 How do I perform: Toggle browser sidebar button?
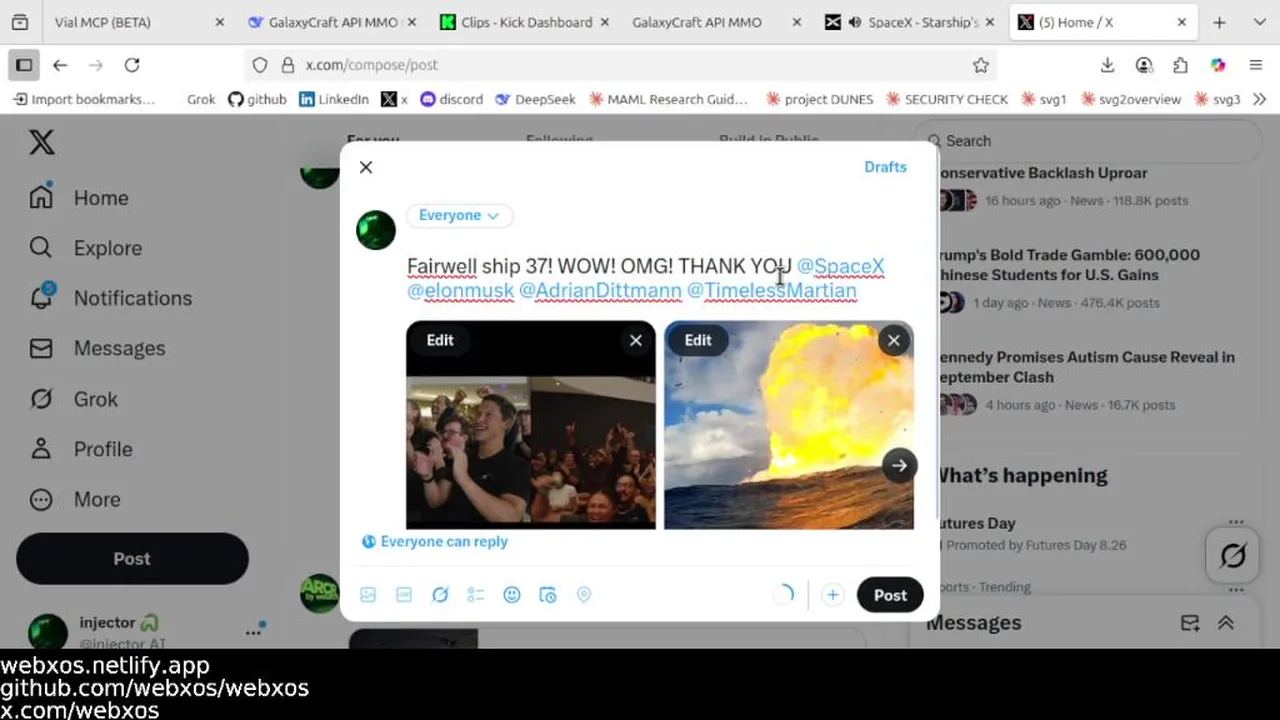point(24,65)
